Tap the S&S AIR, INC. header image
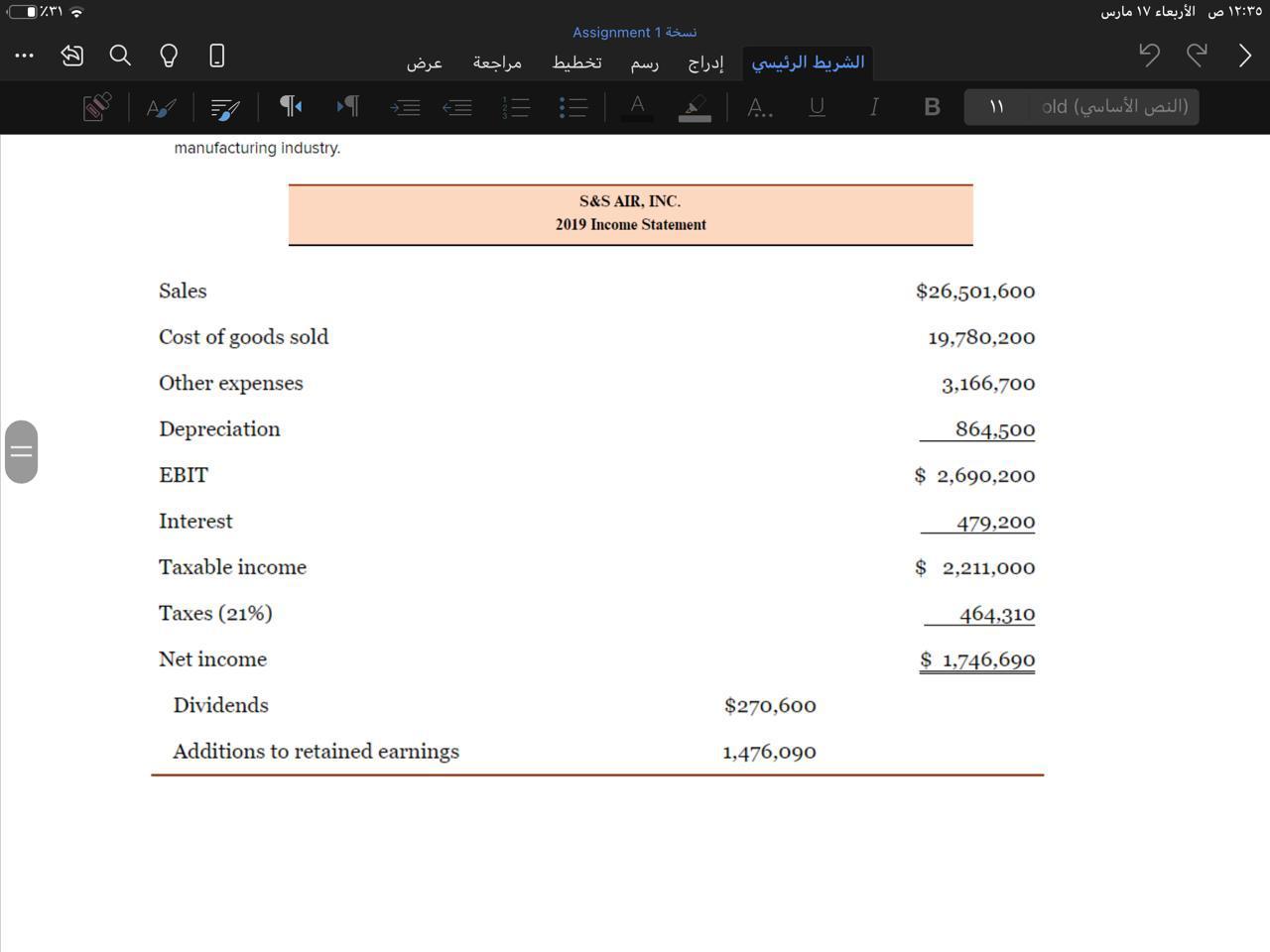This screenshot has width=1270, height=952. (x=630, y=214)
